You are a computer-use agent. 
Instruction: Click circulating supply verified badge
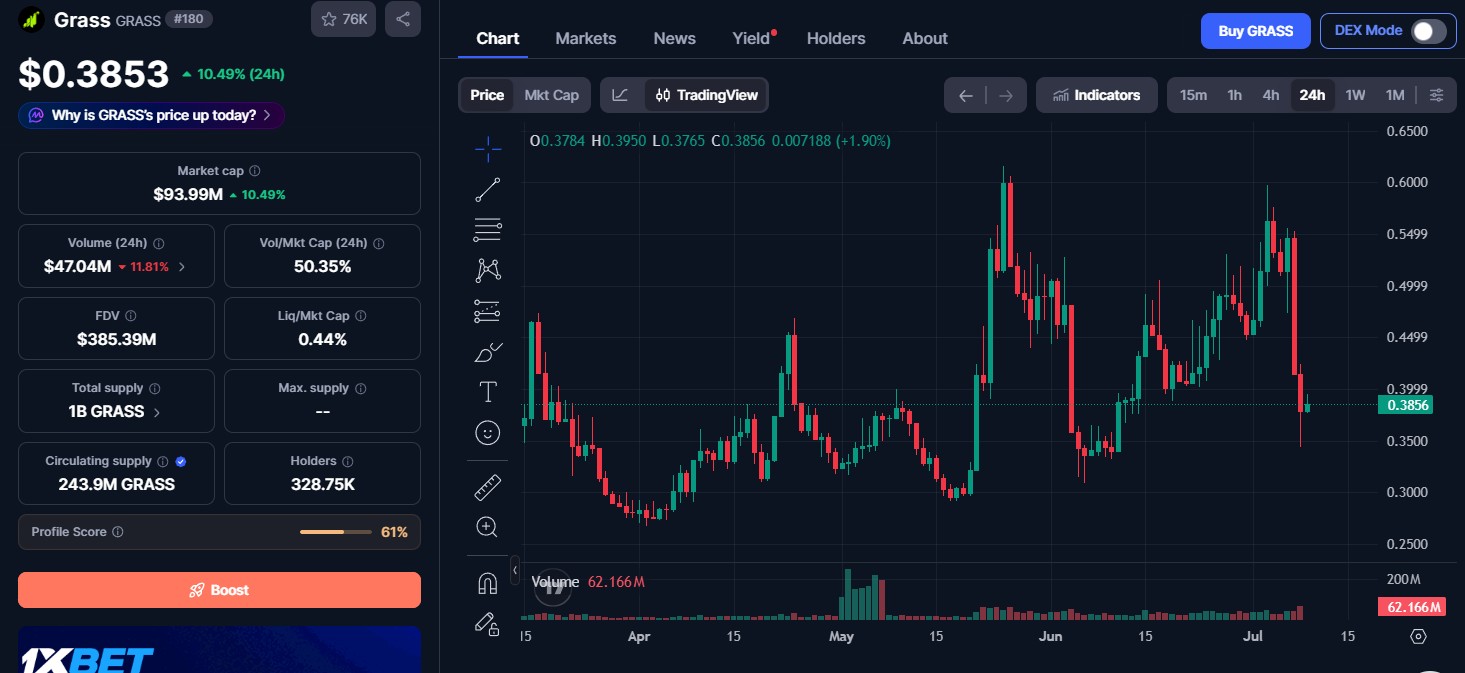tap(181, 461)
